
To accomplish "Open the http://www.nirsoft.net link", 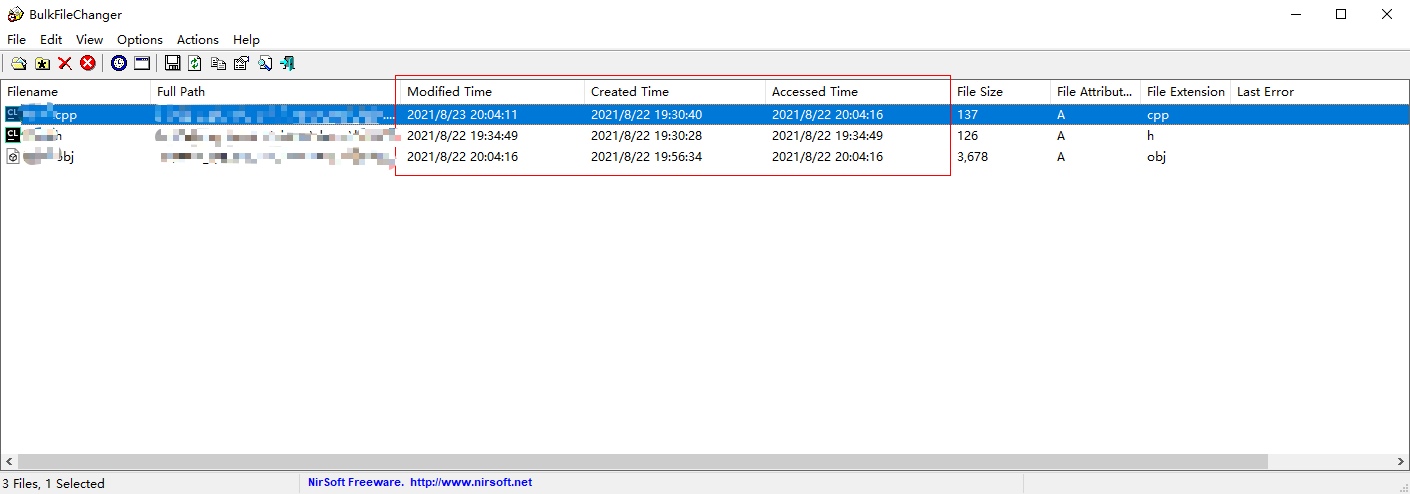I will (471, 482).
